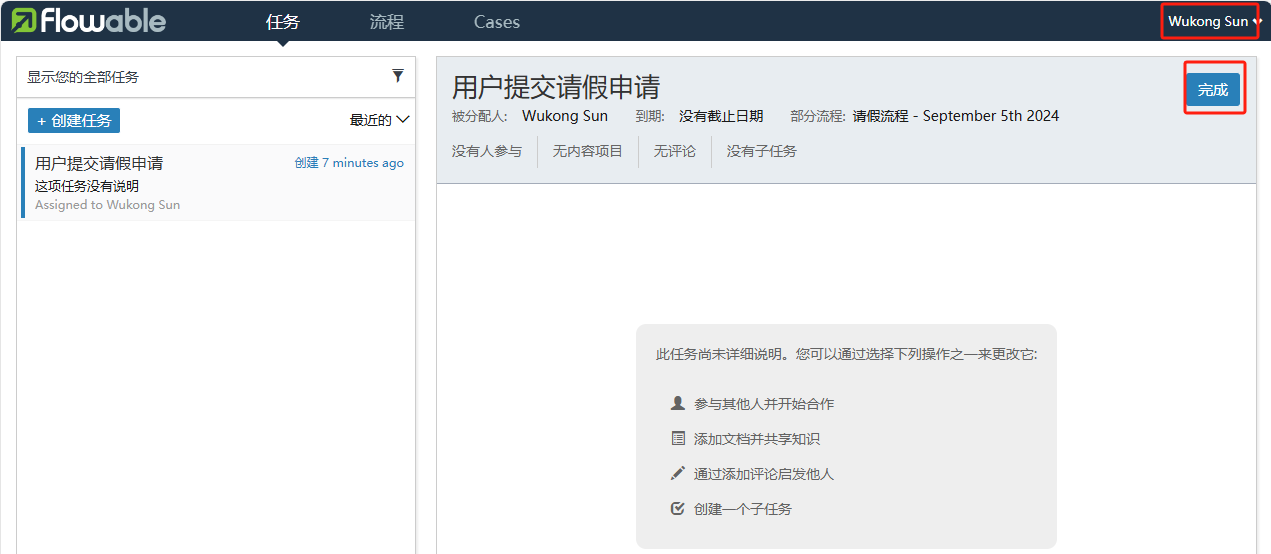Open the 无评论 comments section
1271x554 pixels.
point(674,152)
